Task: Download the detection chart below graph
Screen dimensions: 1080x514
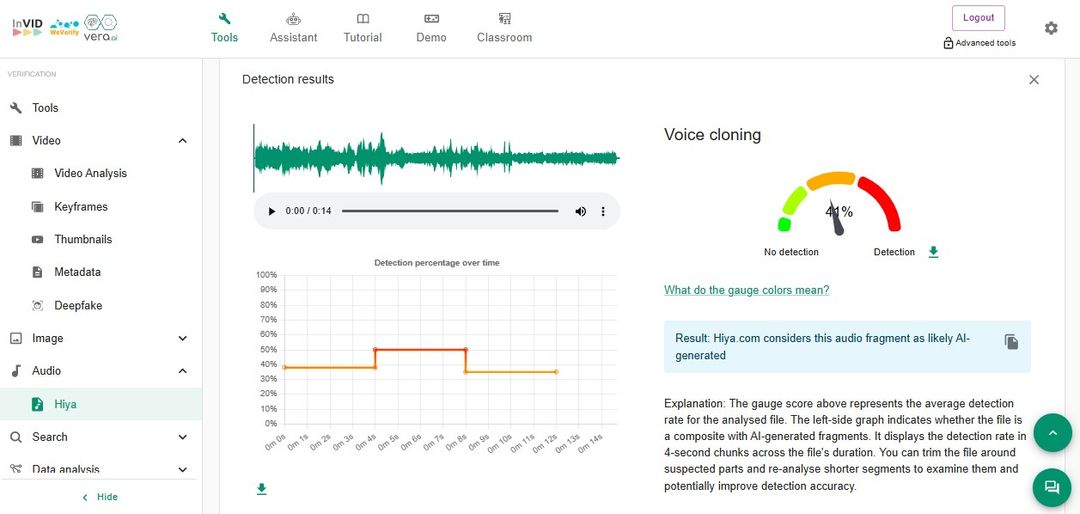Action: pos(262,489)
